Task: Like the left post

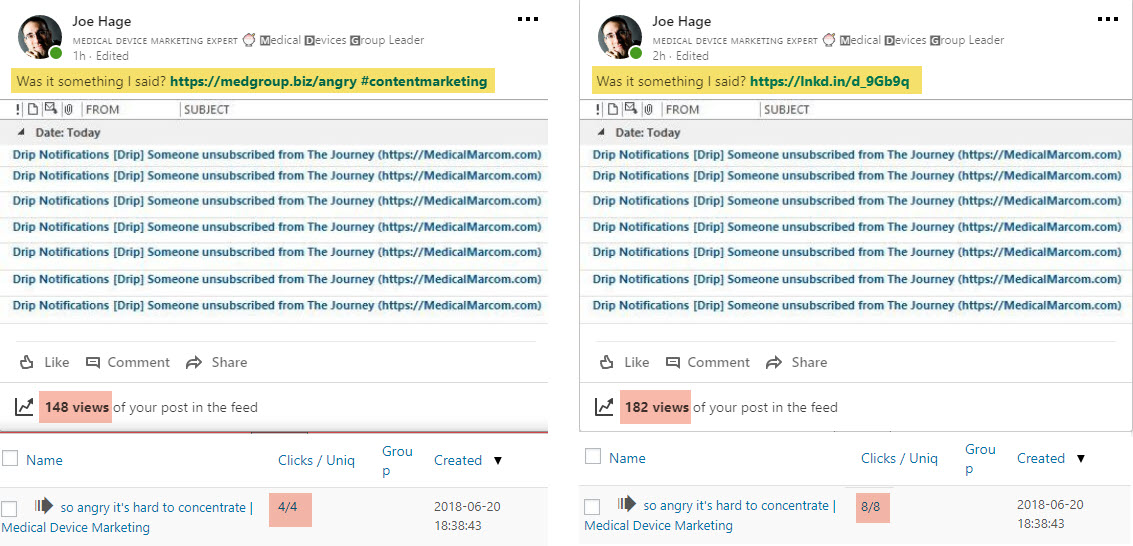Action: pyautogui.click(x=44, y=363)
